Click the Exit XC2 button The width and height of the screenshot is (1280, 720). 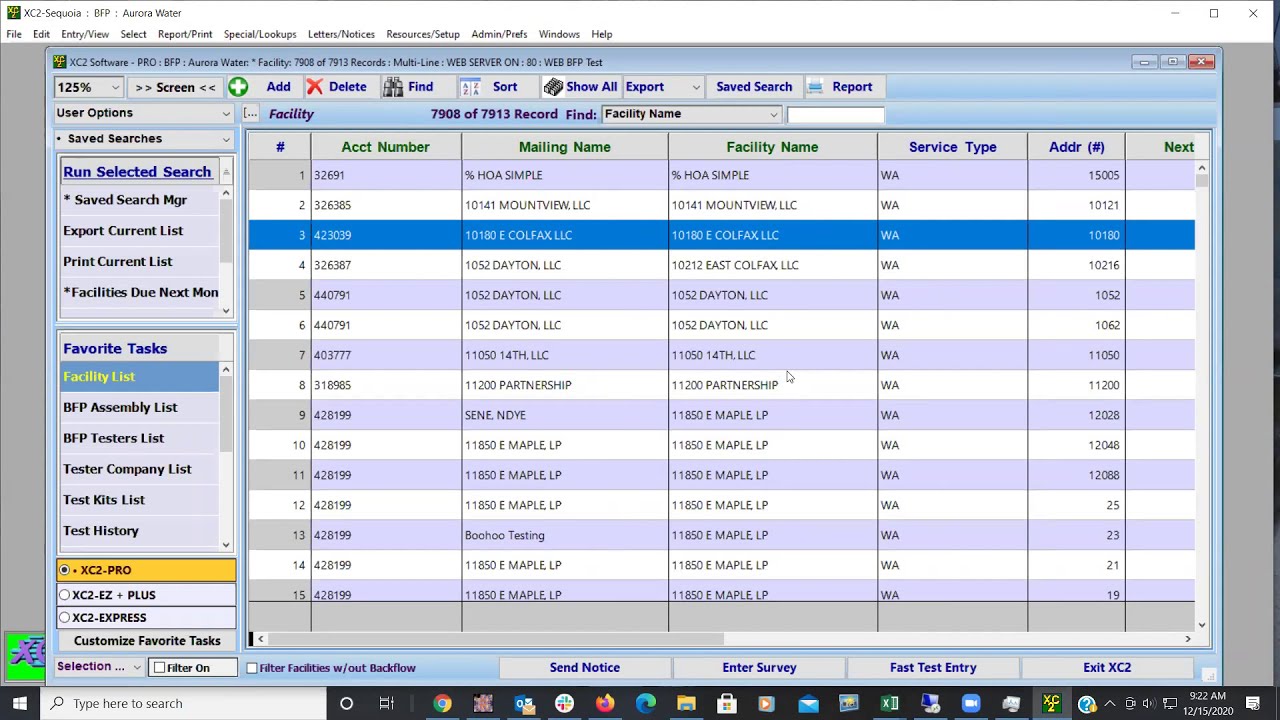(1107, 667)
